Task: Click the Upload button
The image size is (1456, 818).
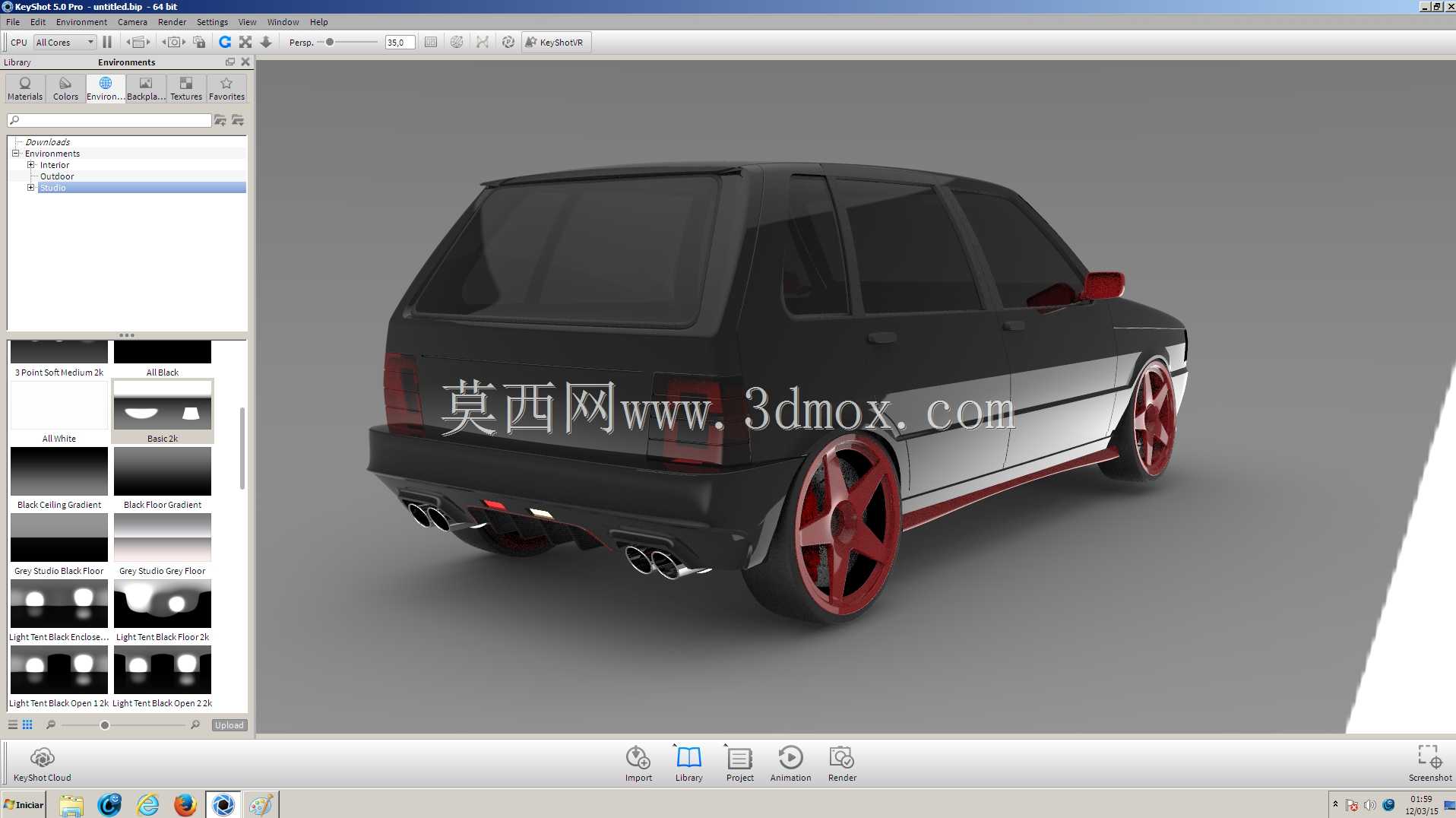Action: (229, 725)
